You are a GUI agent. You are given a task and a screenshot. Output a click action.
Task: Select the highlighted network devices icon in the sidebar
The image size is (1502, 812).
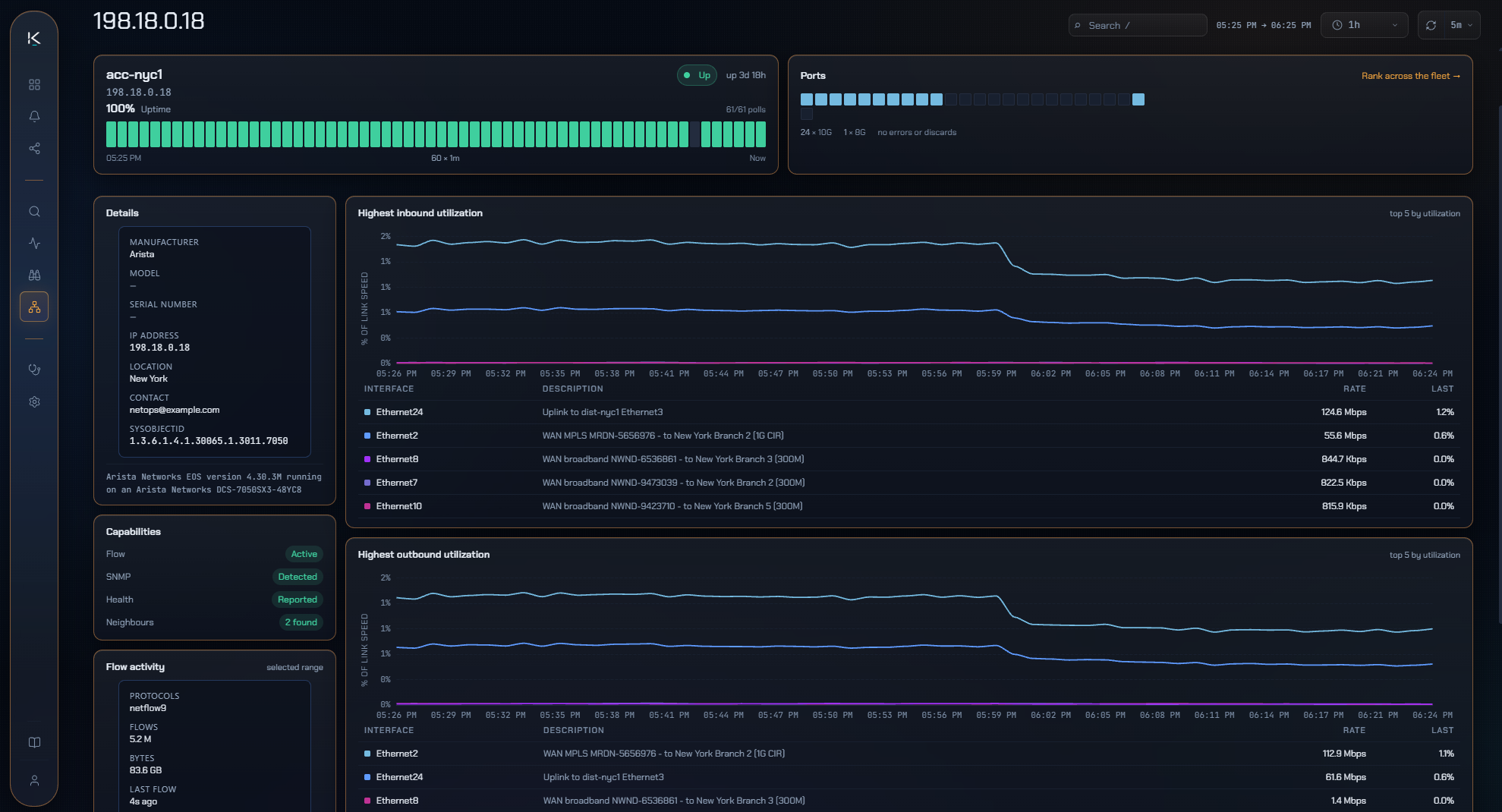pos(34,307)
